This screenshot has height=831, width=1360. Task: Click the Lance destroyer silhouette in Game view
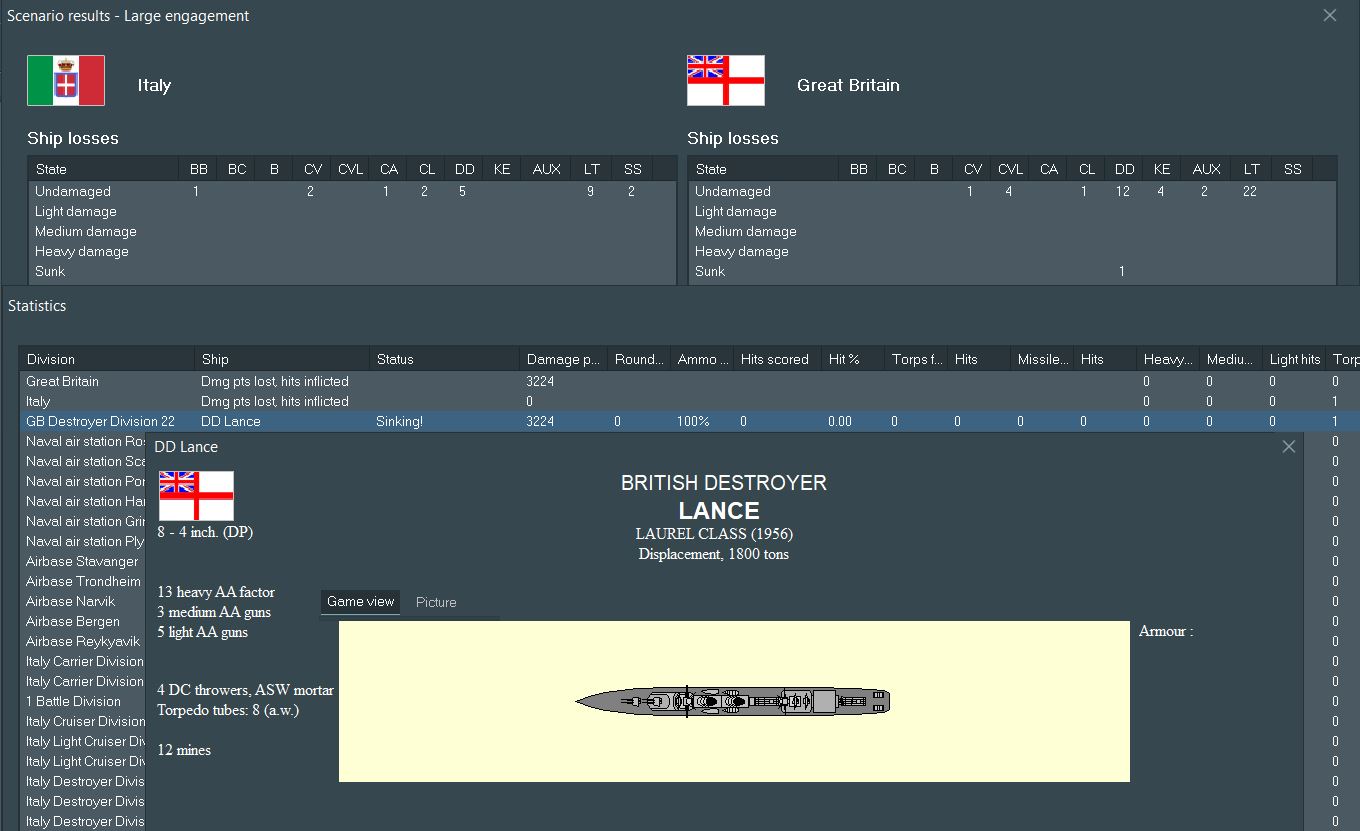pos(733,701)
